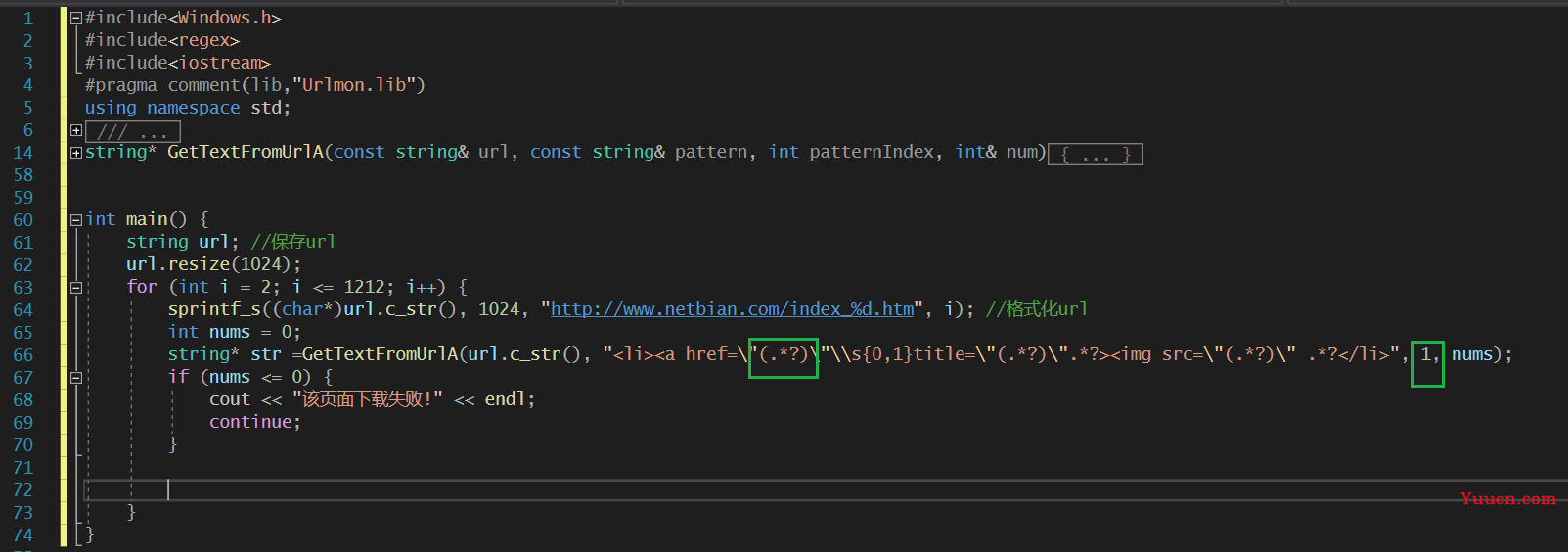Expand the collapsed comment region on line 6
1568x552 pixels.
(76, 130)
